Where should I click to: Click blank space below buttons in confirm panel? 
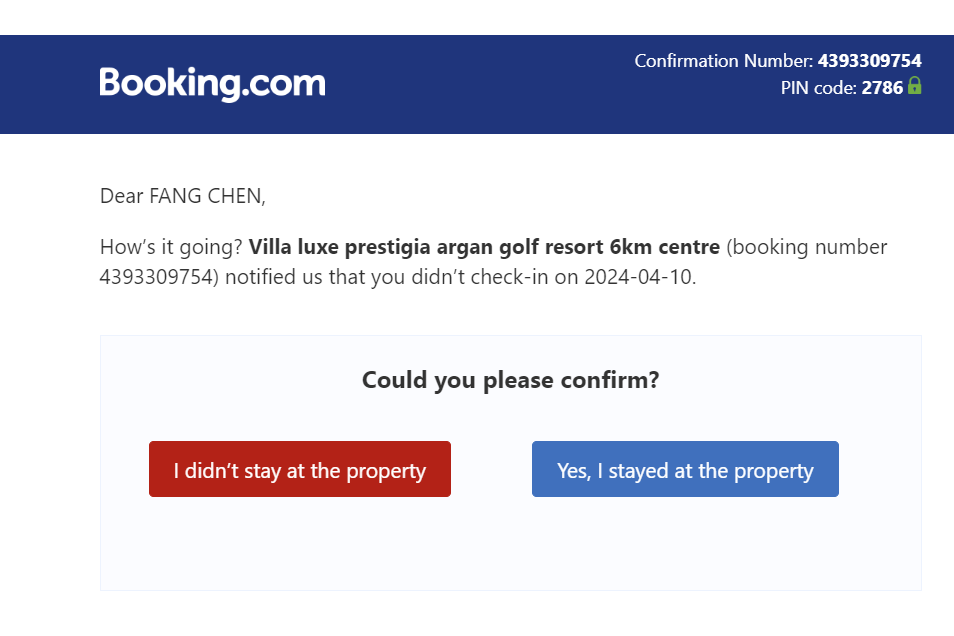510,545
